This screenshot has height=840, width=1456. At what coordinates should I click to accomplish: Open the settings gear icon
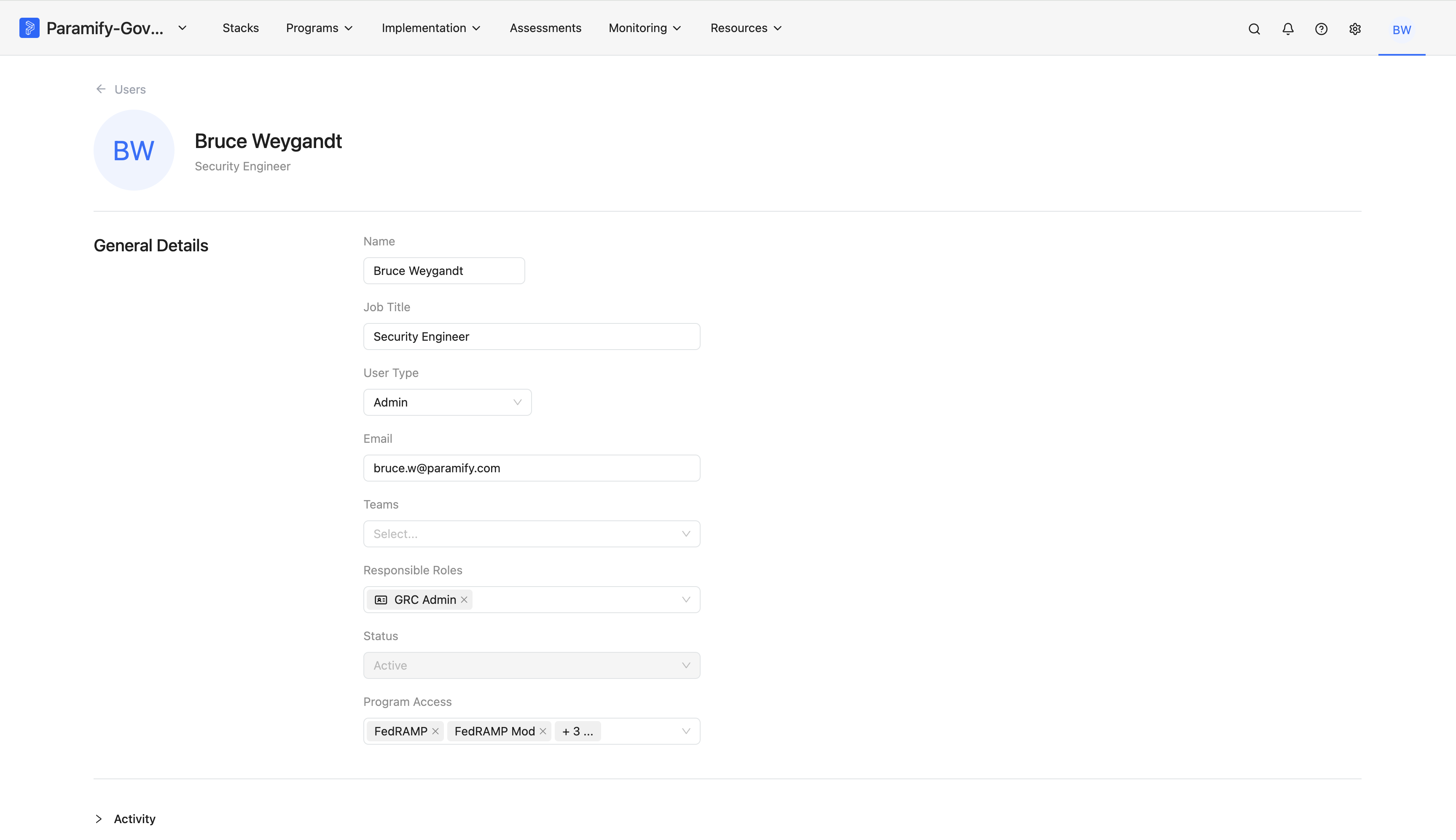tap(1355, 29)
